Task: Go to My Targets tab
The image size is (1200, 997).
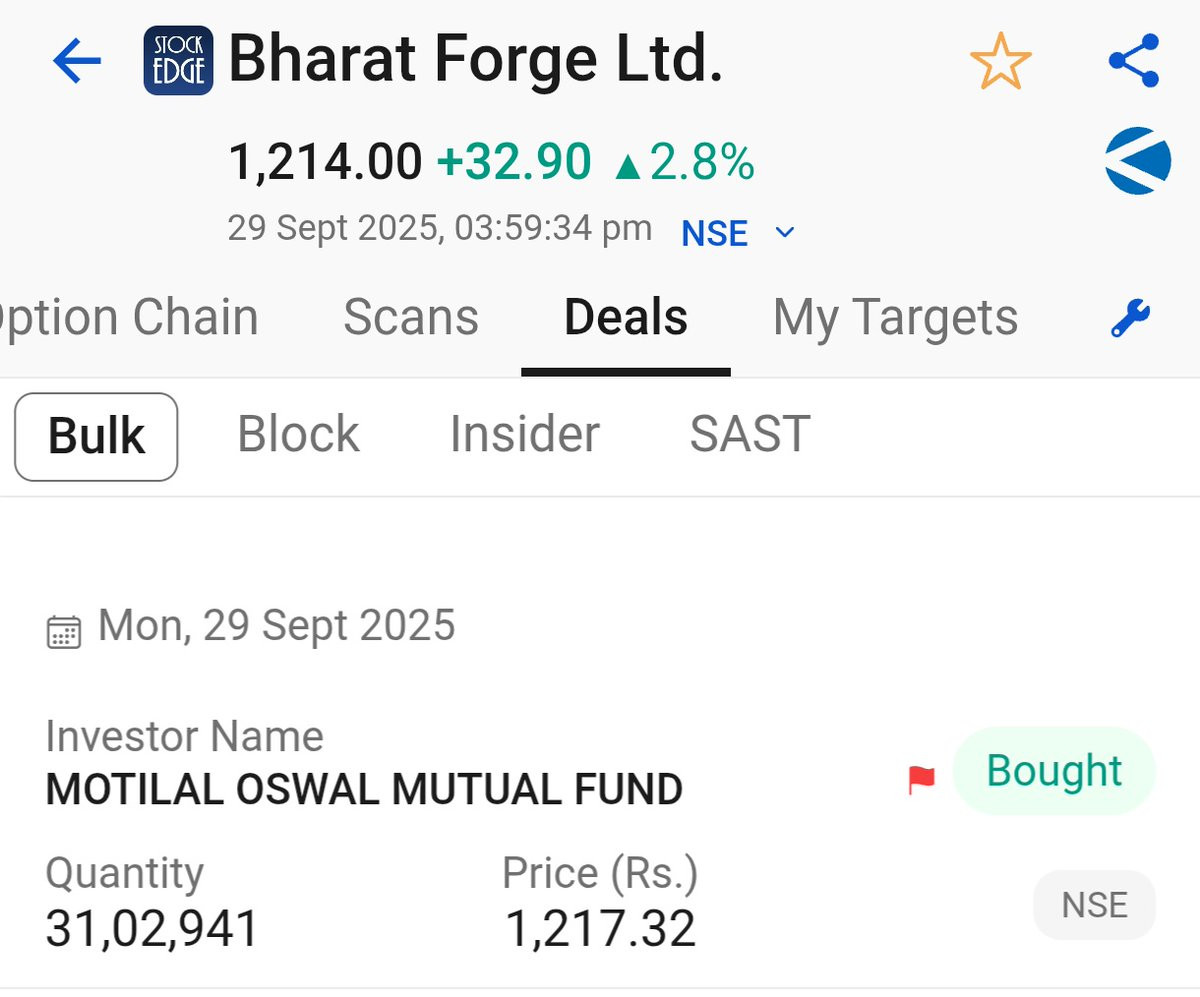Action: [x=895, y=319]
